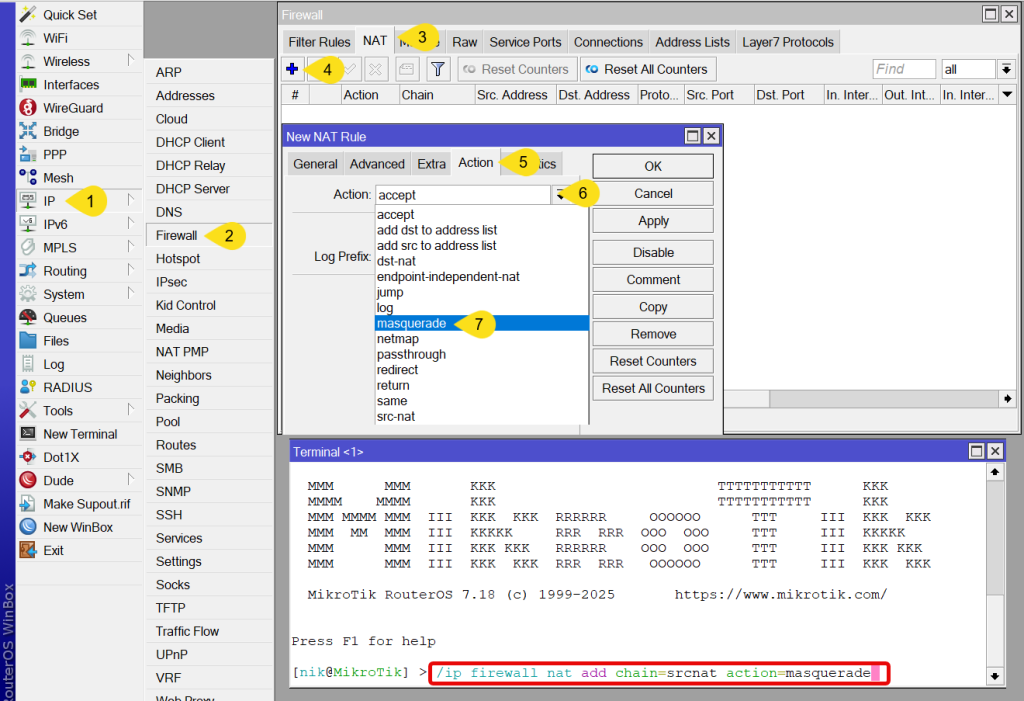
Task: Open WireGuard from the sidebar
Action: pyautogui.click(x=72, y=108)
